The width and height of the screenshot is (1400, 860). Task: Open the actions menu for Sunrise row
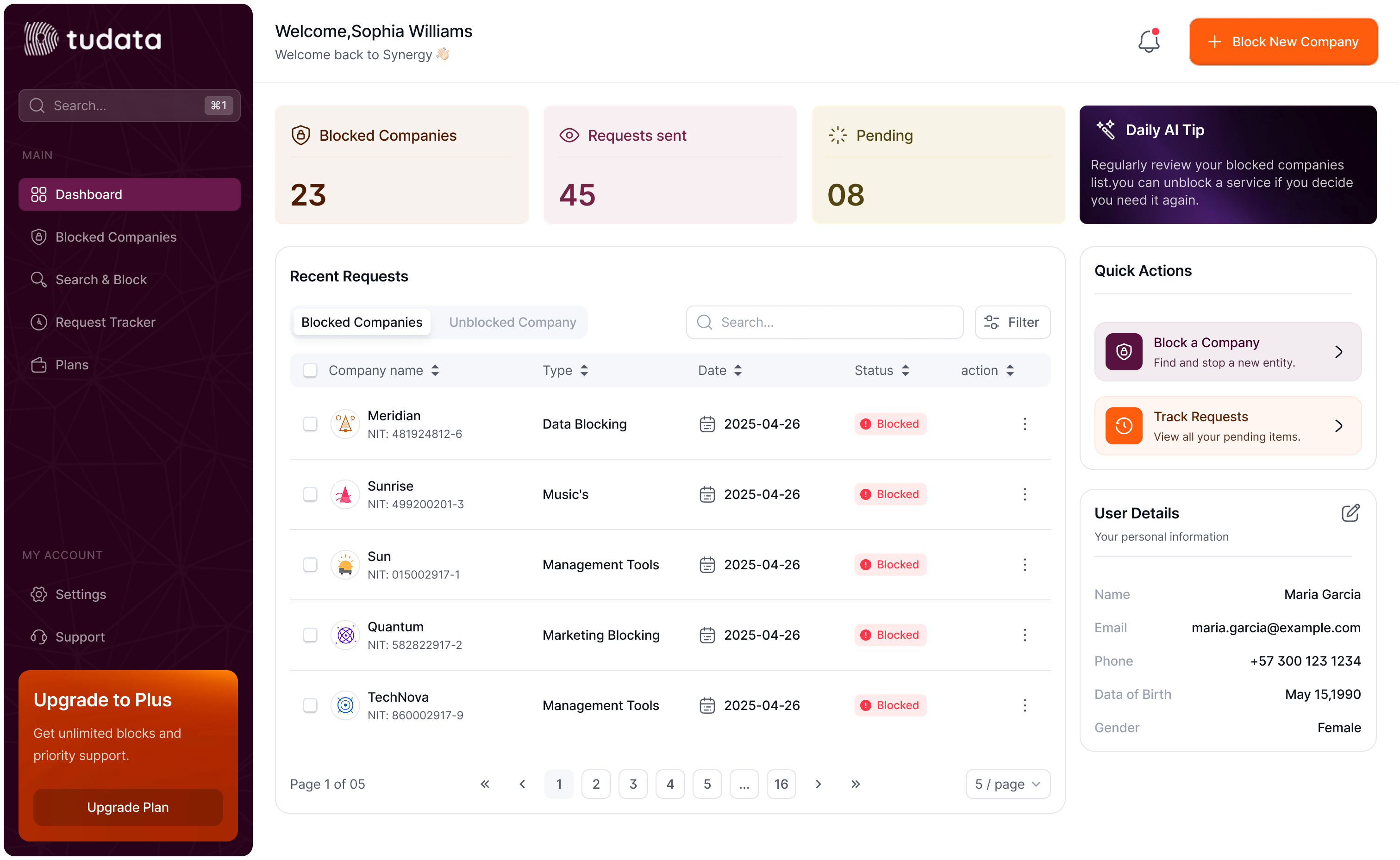tap(1025, 494)
